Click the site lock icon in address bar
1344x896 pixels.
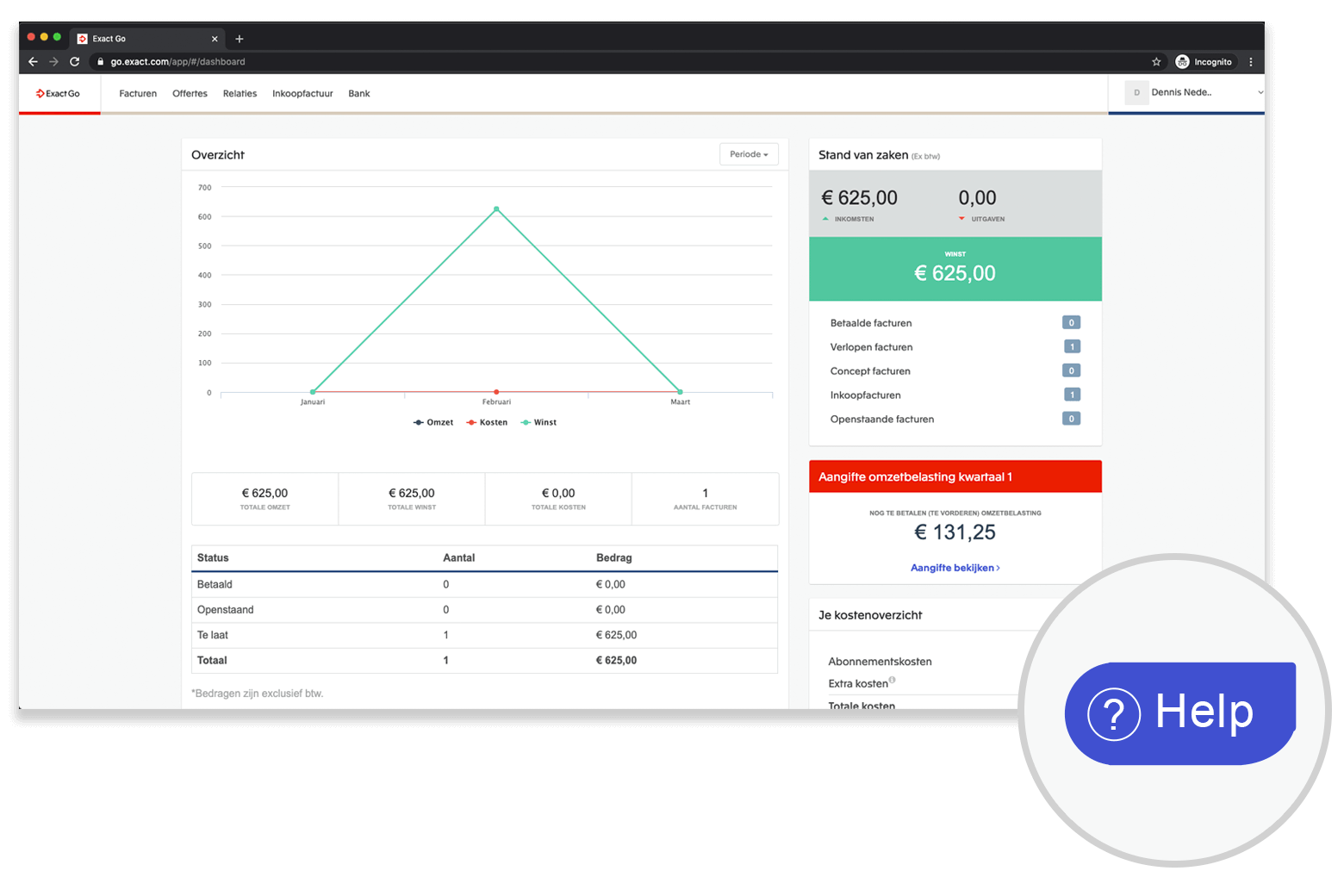[x=101, y=62]
